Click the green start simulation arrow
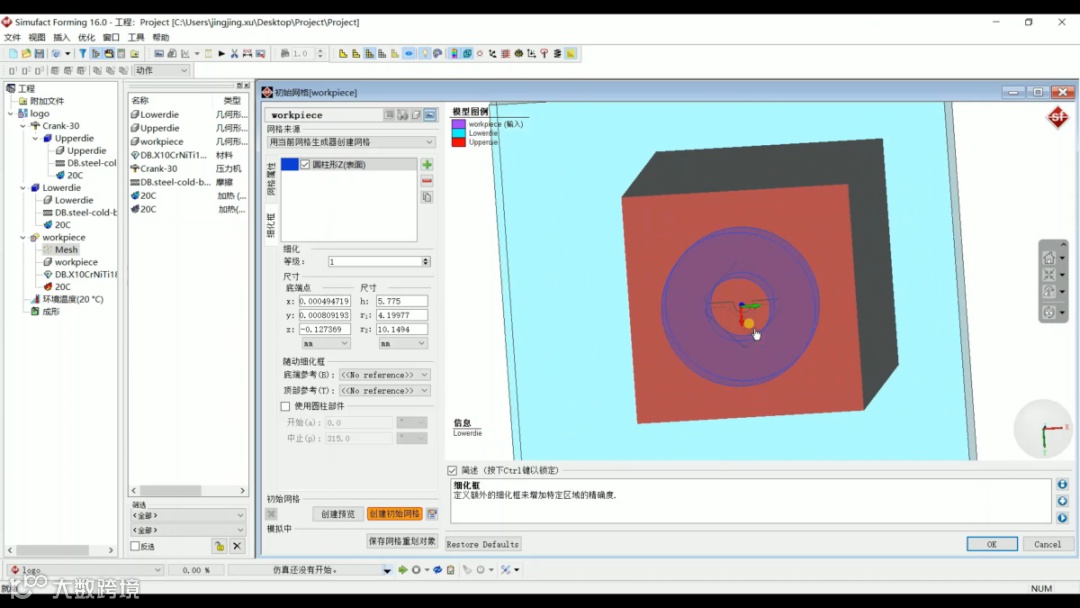 click(403, 570)
